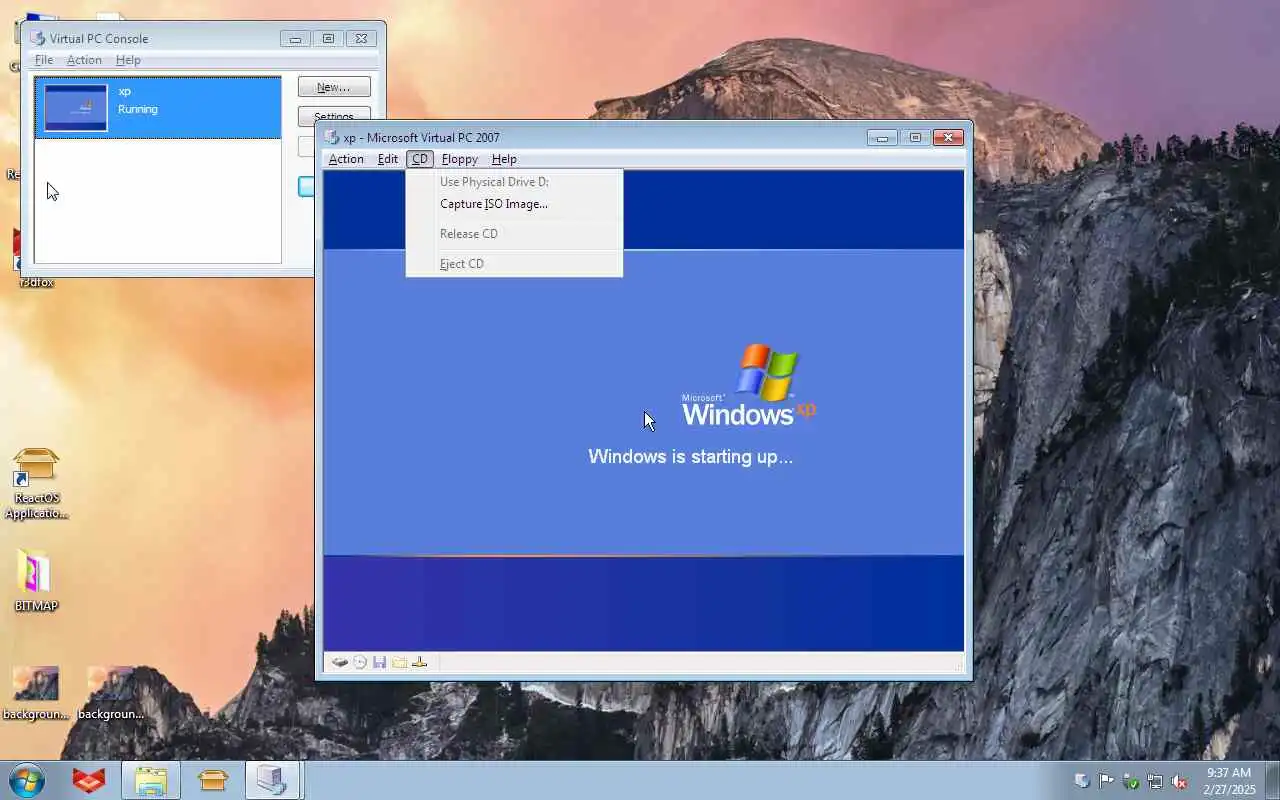Click the CD drive status icon in xp window

(x=360, y=662)
